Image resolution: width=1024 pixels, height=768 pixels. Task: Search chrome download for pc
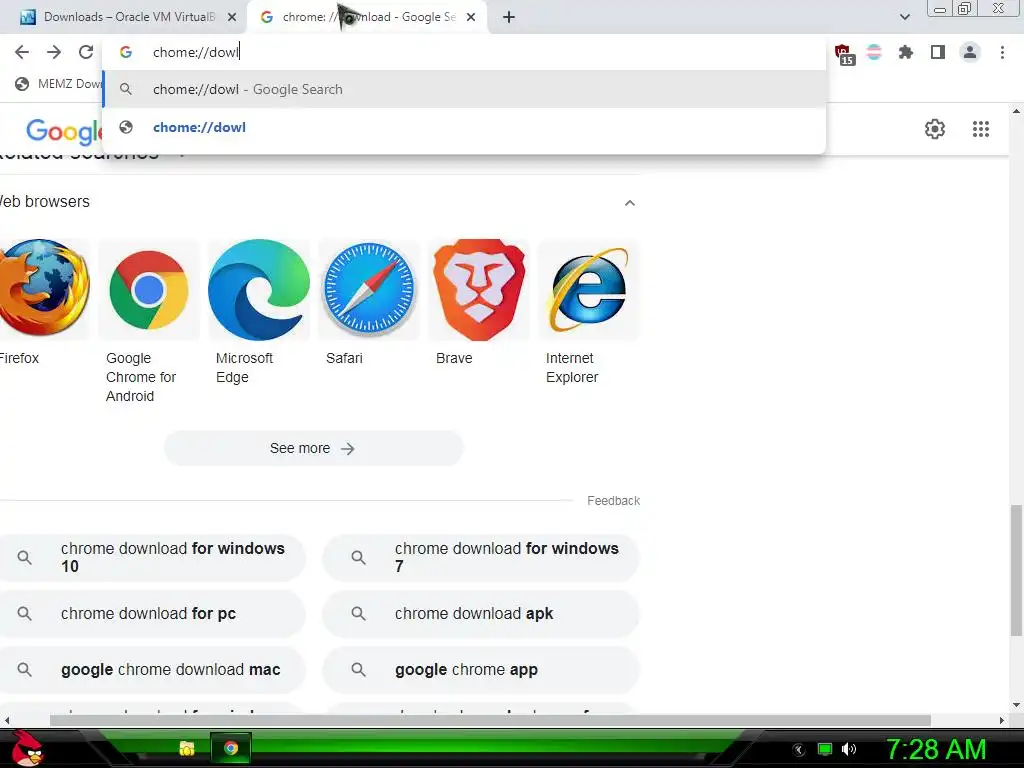152,614
